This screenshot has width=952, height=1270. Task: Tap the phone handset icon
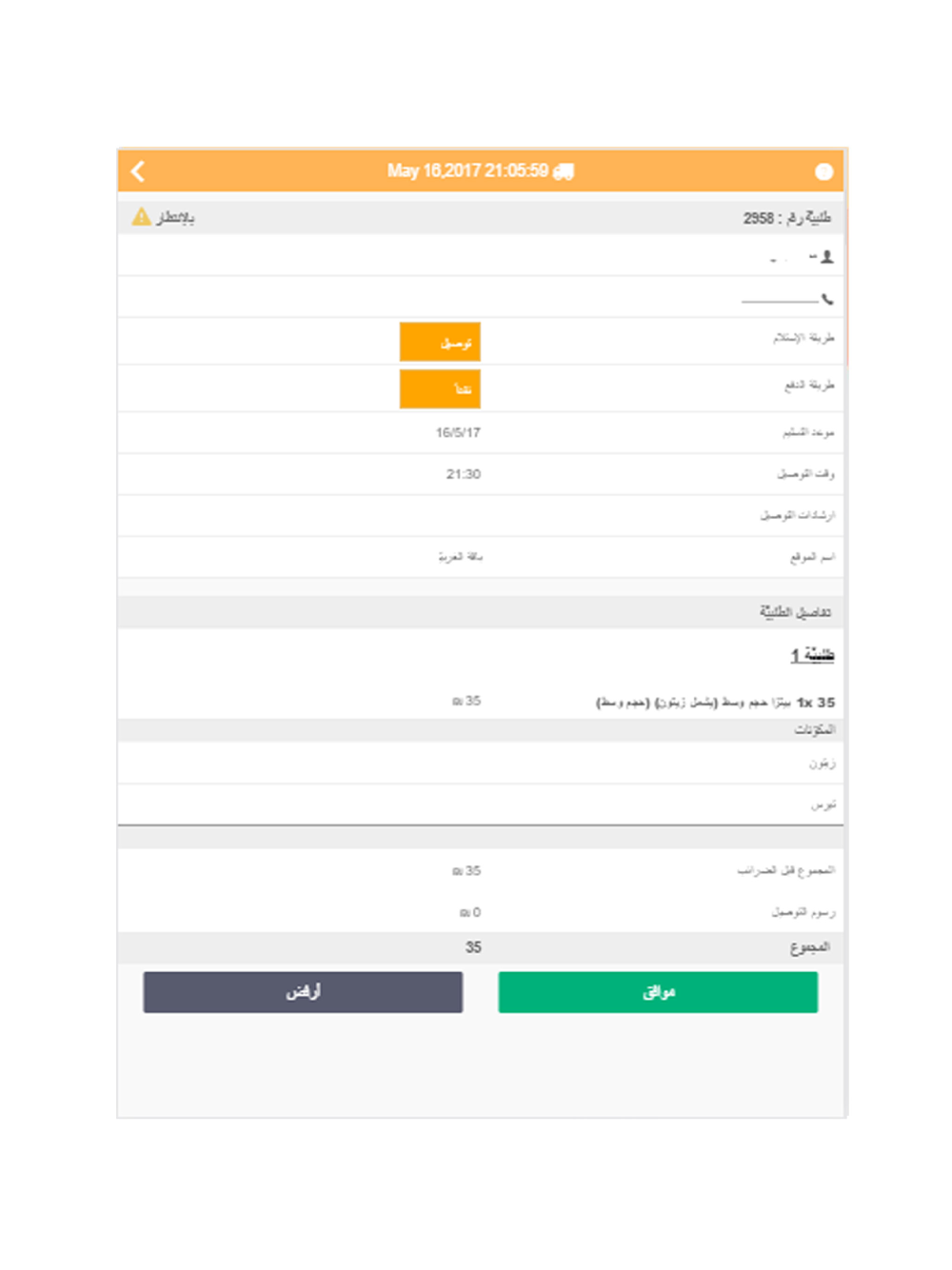[826, 299]
